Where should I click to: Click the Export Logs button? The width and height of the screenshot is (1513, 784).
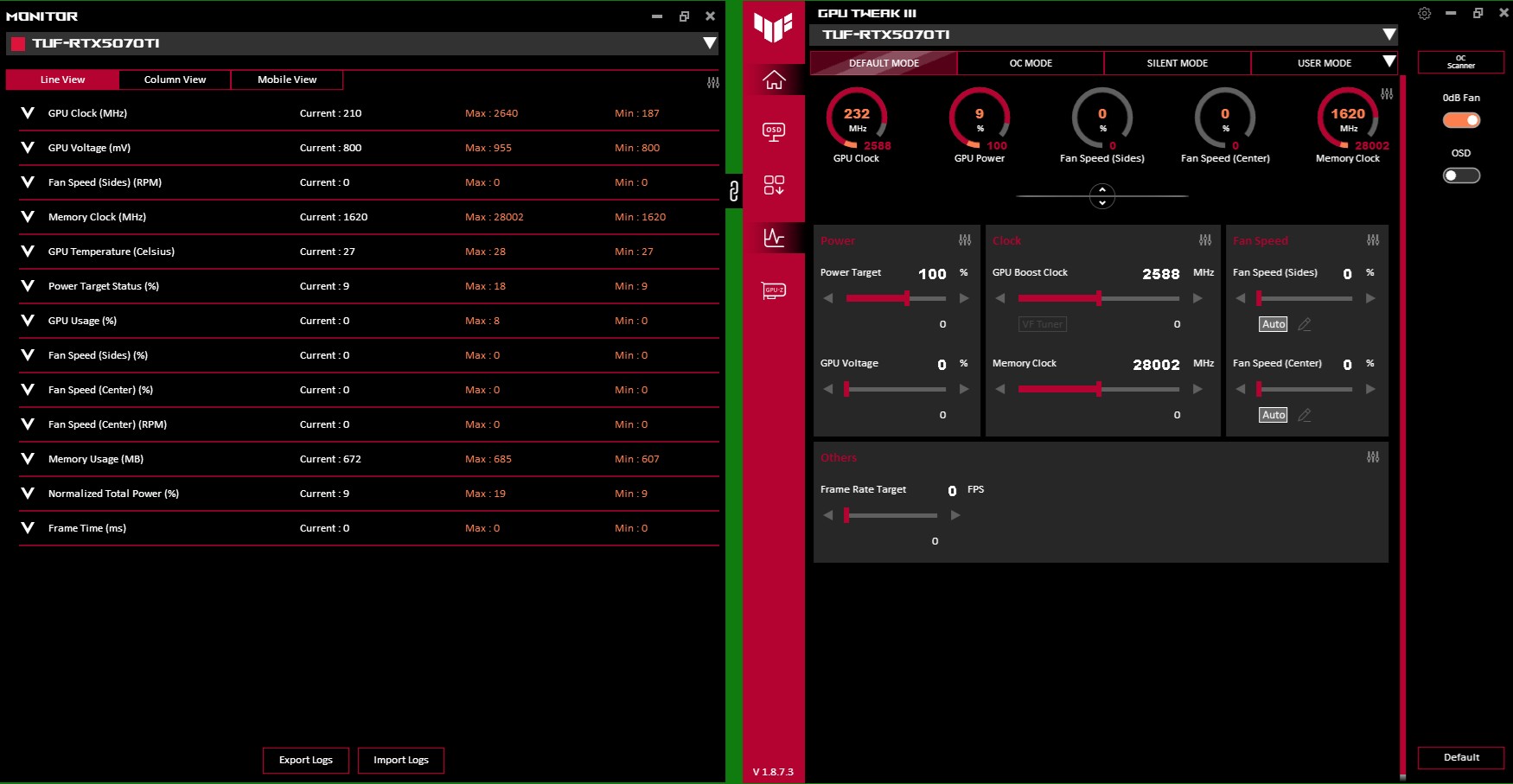306,760
